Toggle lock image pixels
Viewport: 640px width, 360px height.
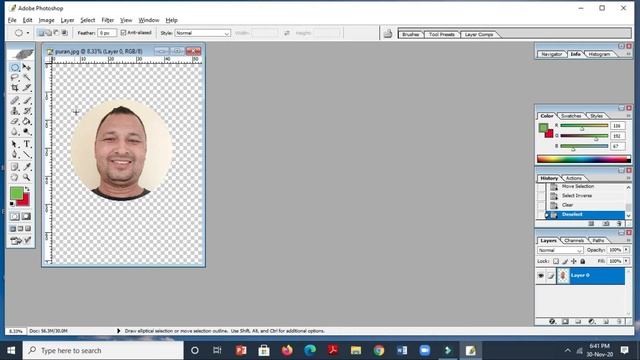click(x=565, y=261)
